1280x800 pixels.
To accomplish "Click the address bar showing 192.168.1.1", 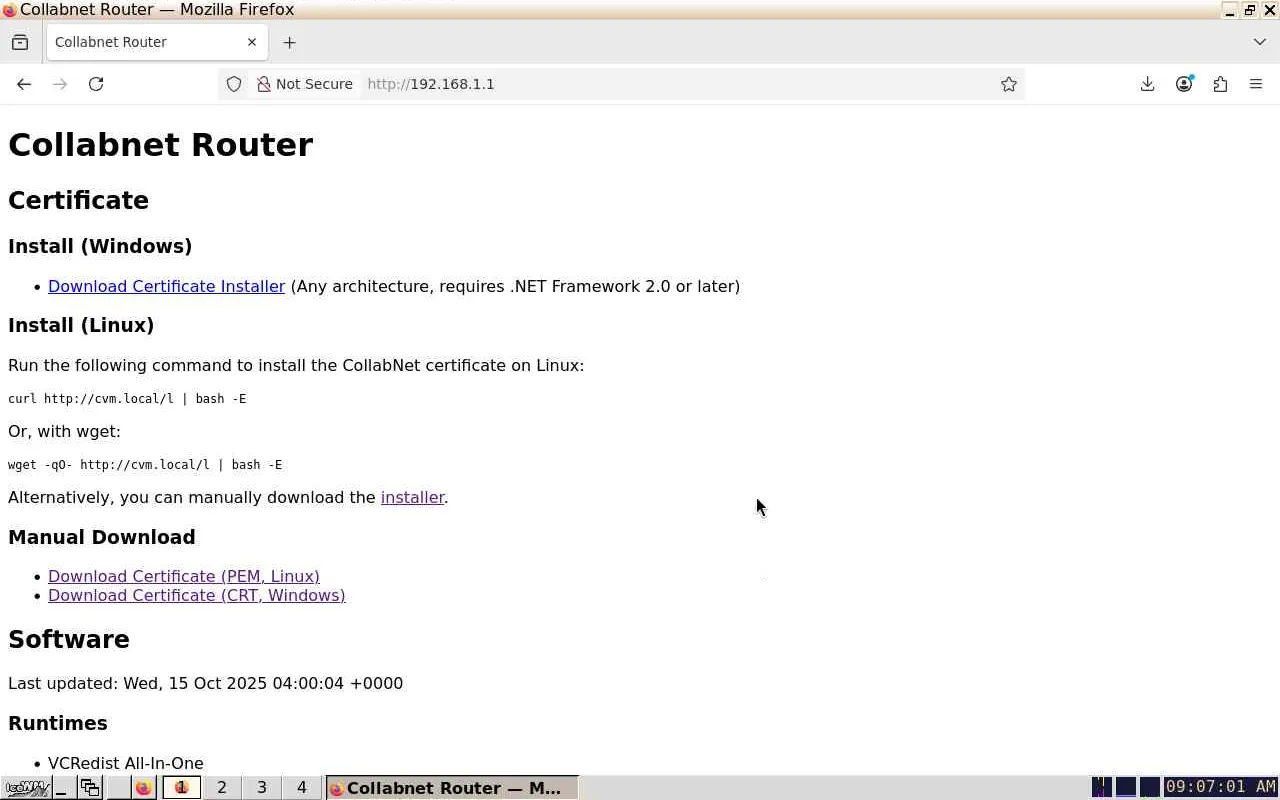I will (620, 84).
